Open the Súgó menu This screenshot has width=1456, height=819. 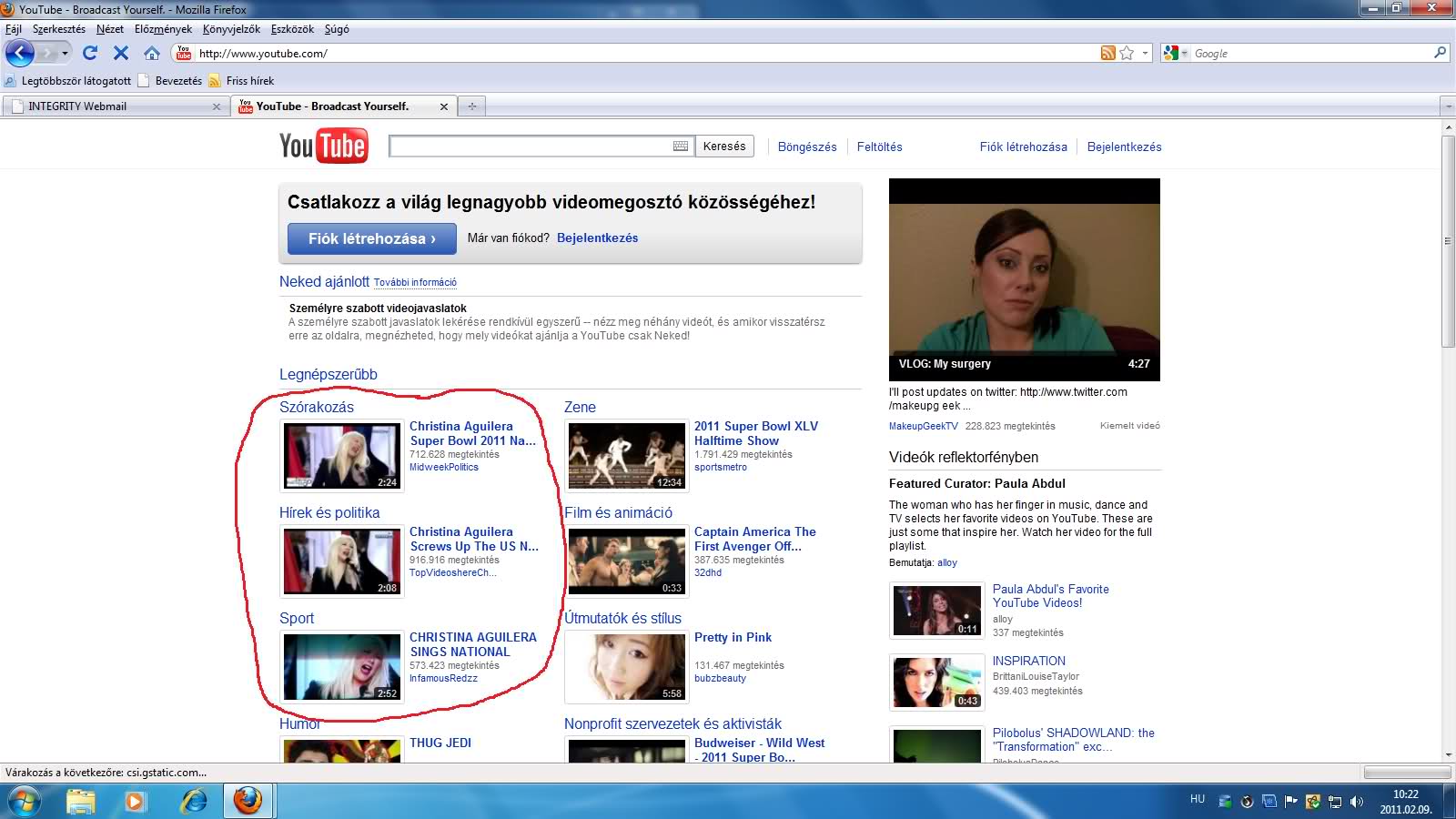(x=337, y=29)
